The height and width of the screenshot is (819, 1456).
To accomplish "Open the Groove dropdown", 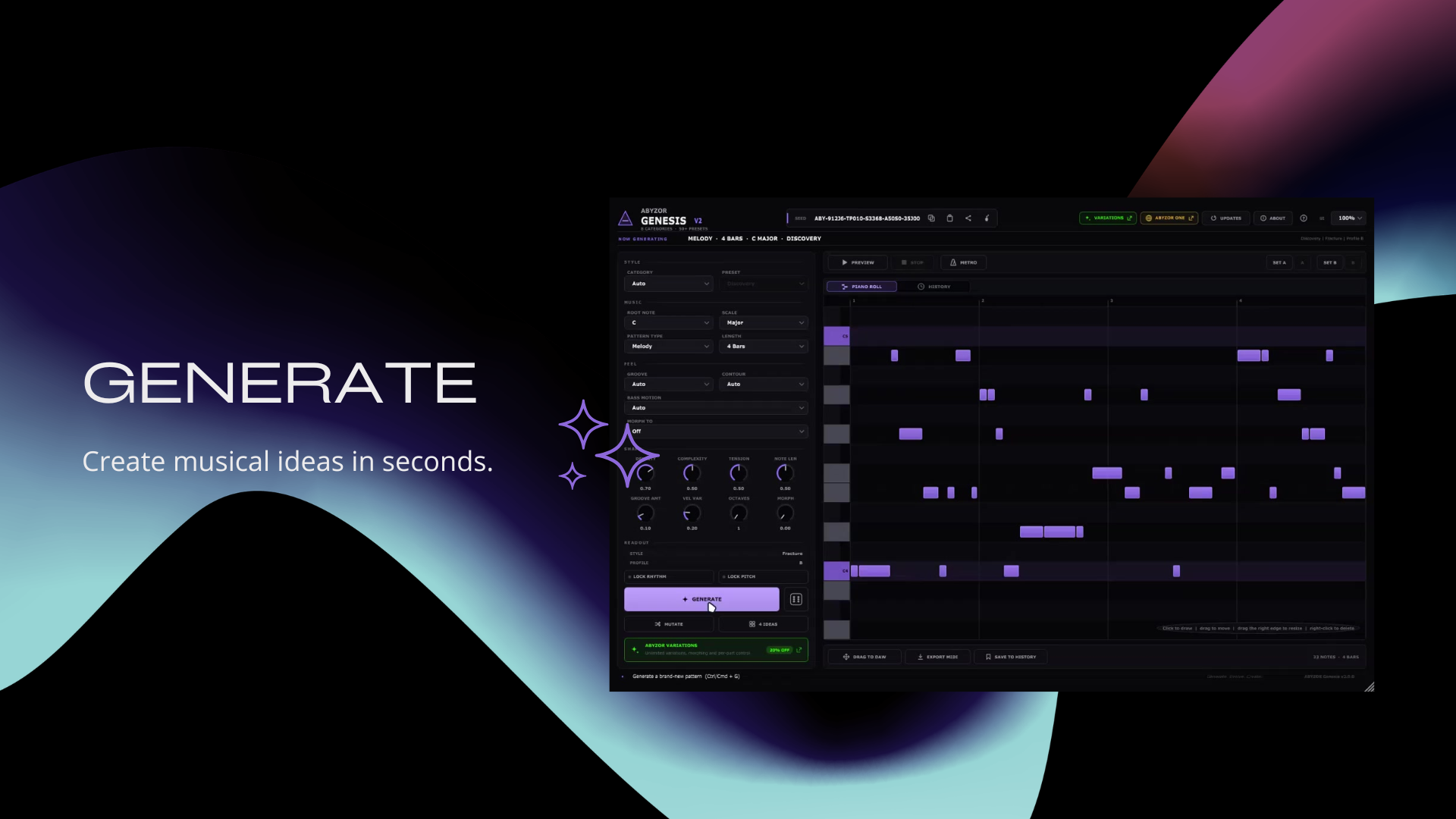I will coord(669,384).
